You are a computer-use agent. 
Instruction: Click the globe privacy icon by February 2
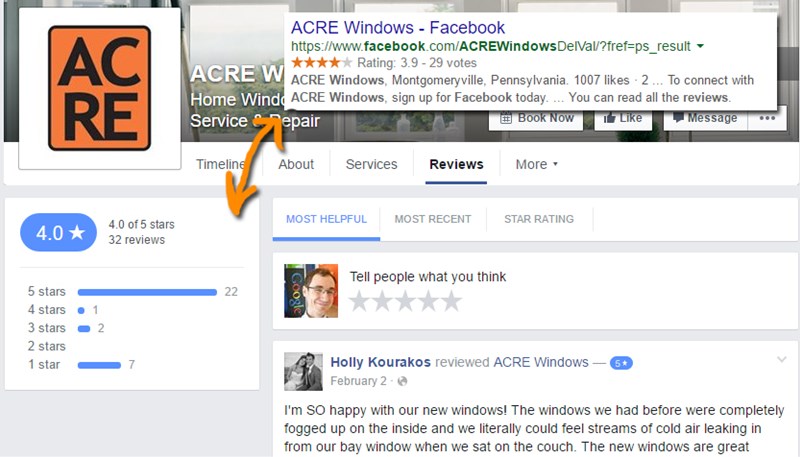[x=402, y=381]
